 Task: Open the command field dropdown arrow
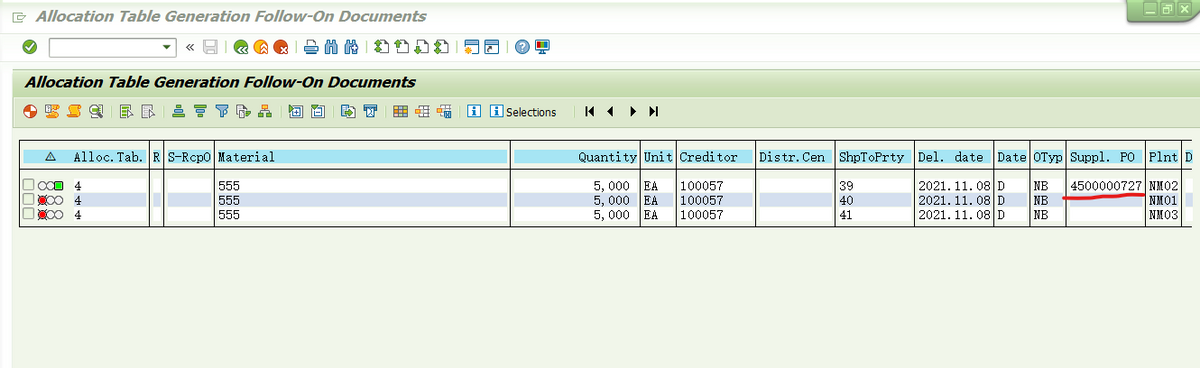[166, 47]
